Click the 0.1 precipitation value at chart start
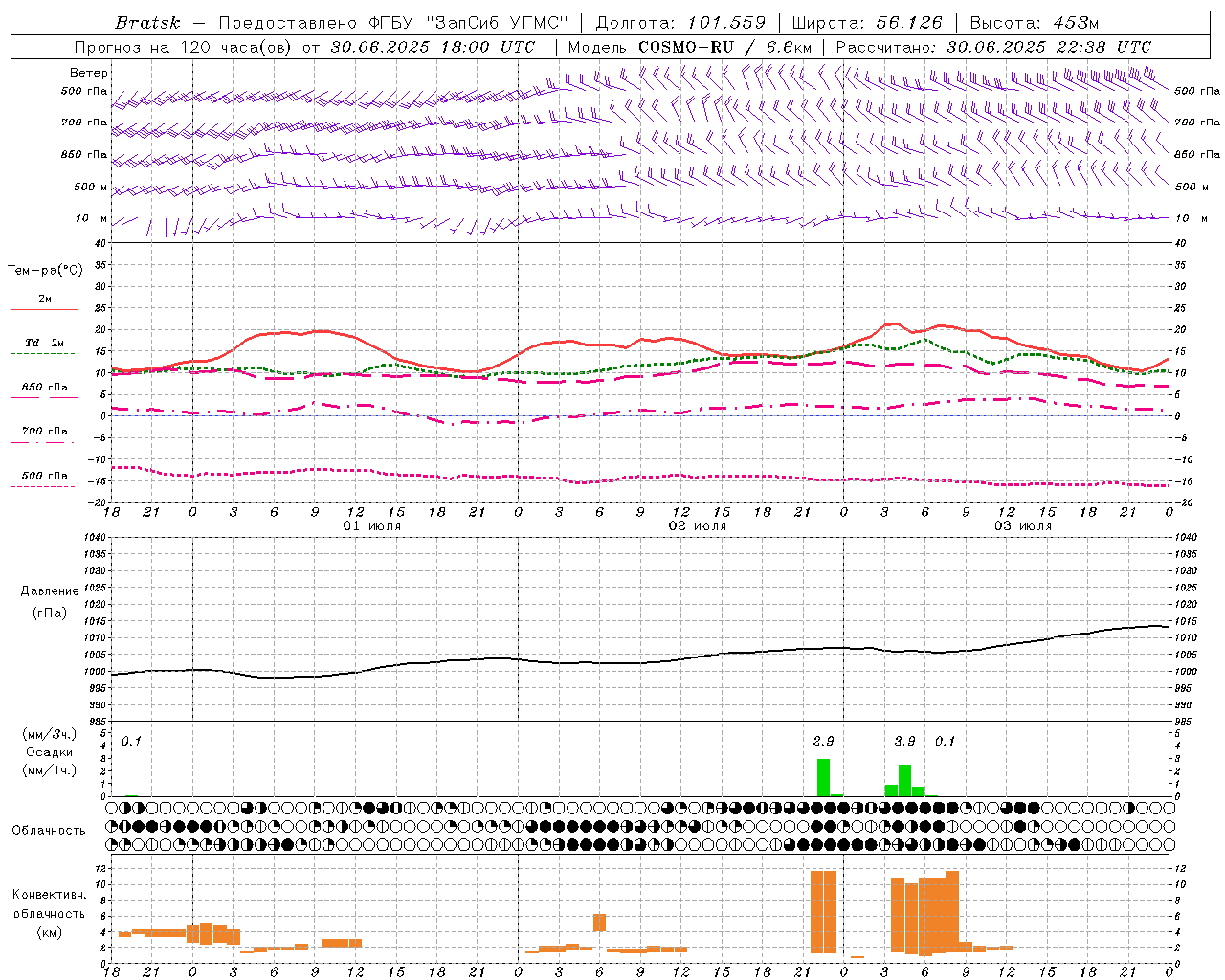Screen dimensions: 1225x980 pyautogui.click(x=131, y=741)
